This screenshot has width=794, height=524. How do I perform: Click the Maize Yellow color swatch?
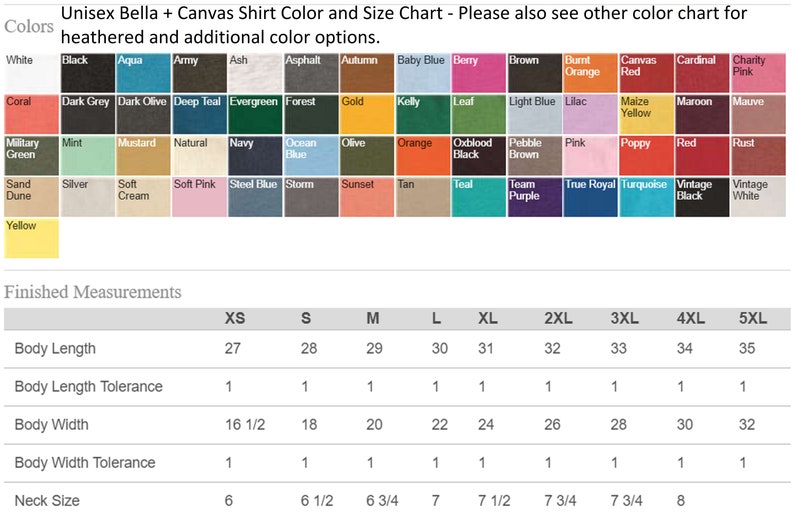pos(646,114)
